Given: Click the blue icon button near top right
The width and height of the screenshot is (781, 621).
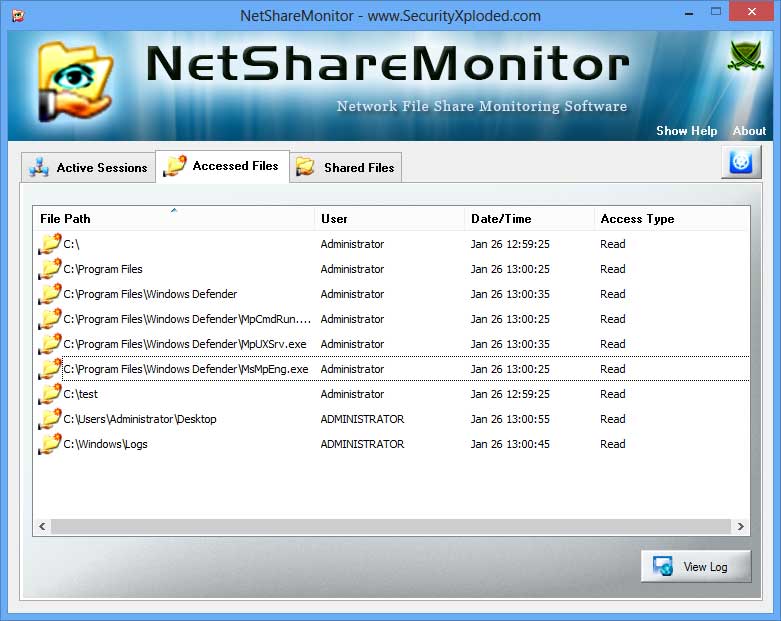Looking at the screenshot, I should coord(741,162).
